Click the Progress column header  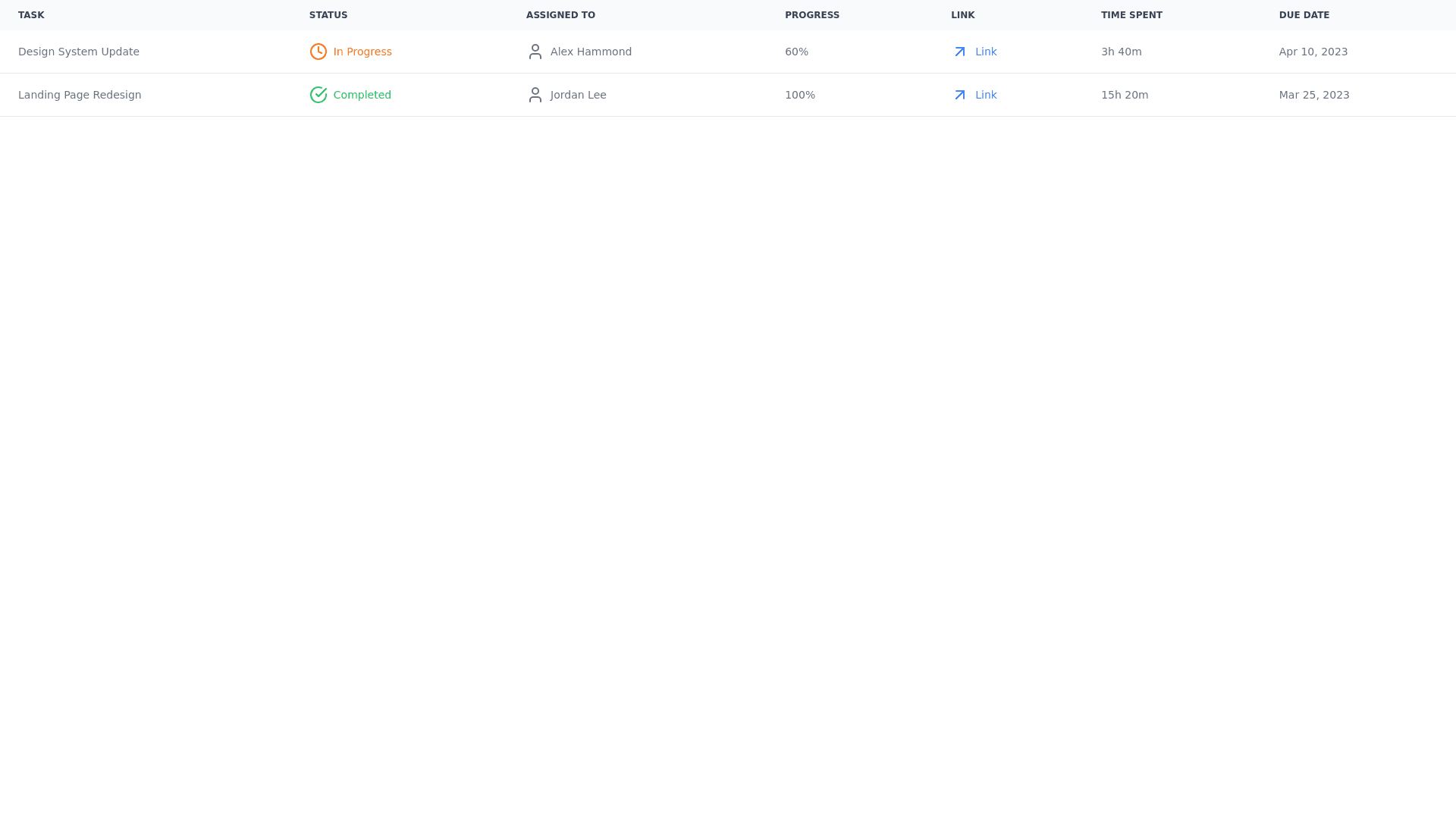[812, 15]
